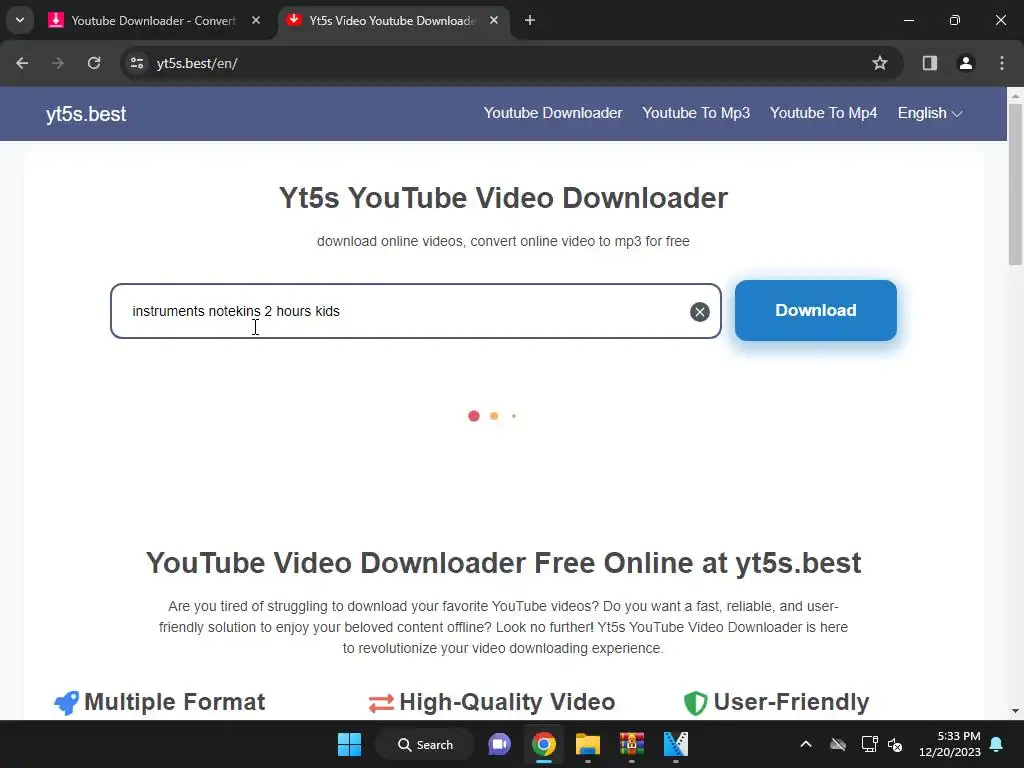The height and width of the screenshot is (768, 1024).
Task: Click the Chrome icon in the taskbar
Action: (x=543, y=744)
